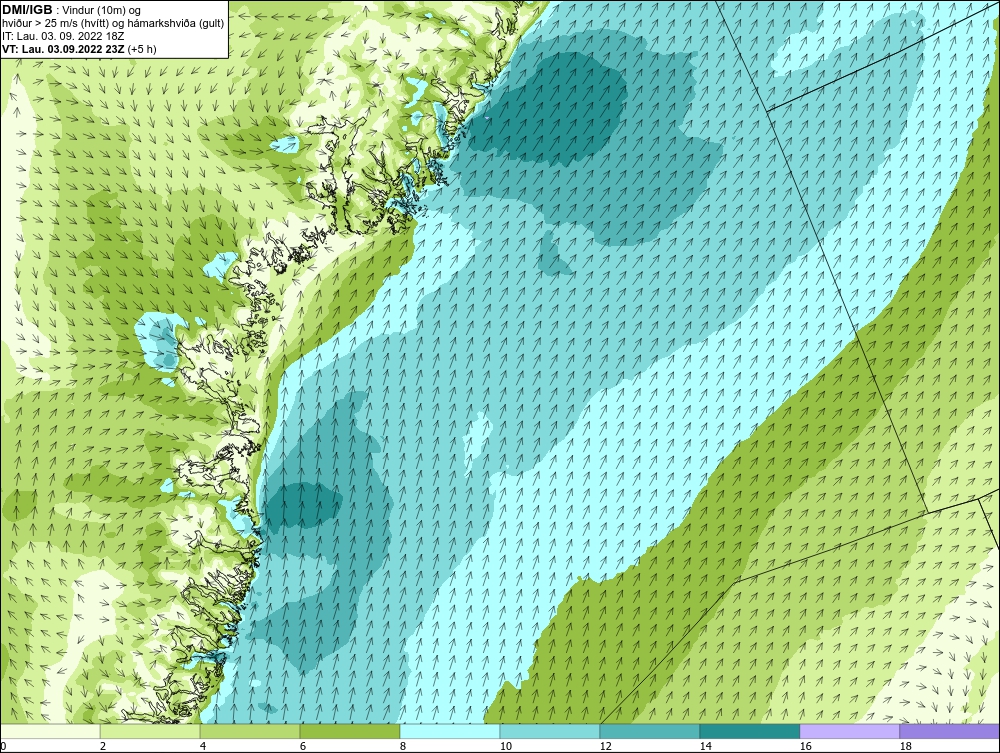Image resolution: width=1000 pixels, height=753 pixels.
Task: Click the 6–8 m/s olive green swatch
Action: (349, 731)
